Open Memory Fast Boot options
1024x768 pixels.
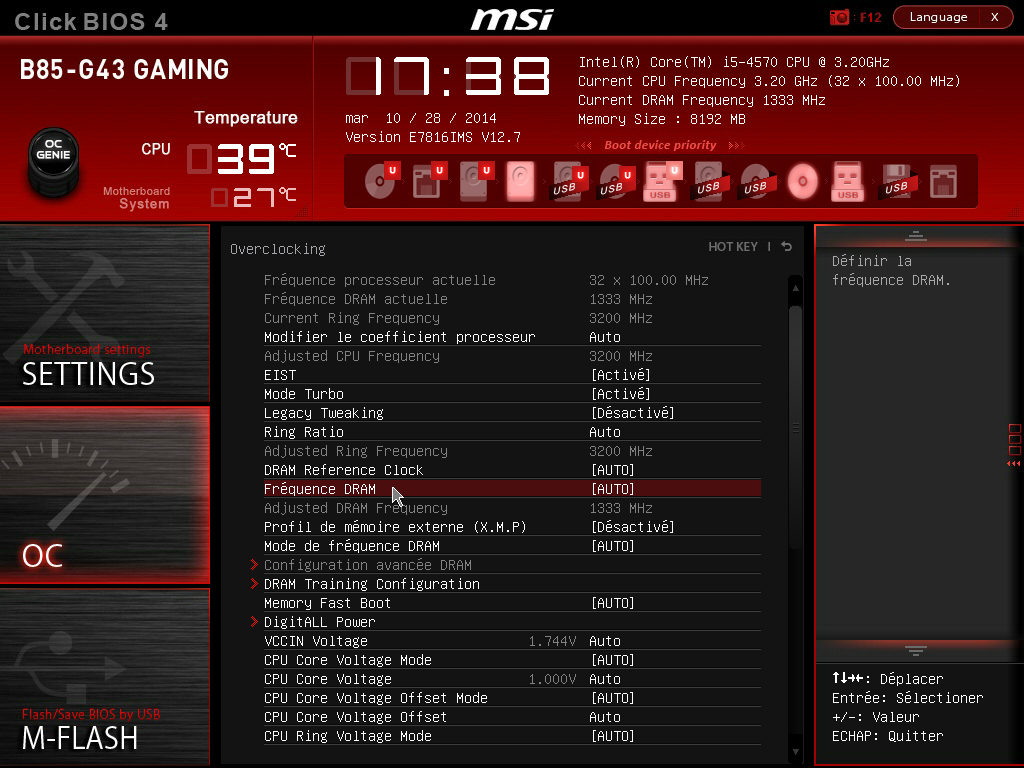(512, 603)
